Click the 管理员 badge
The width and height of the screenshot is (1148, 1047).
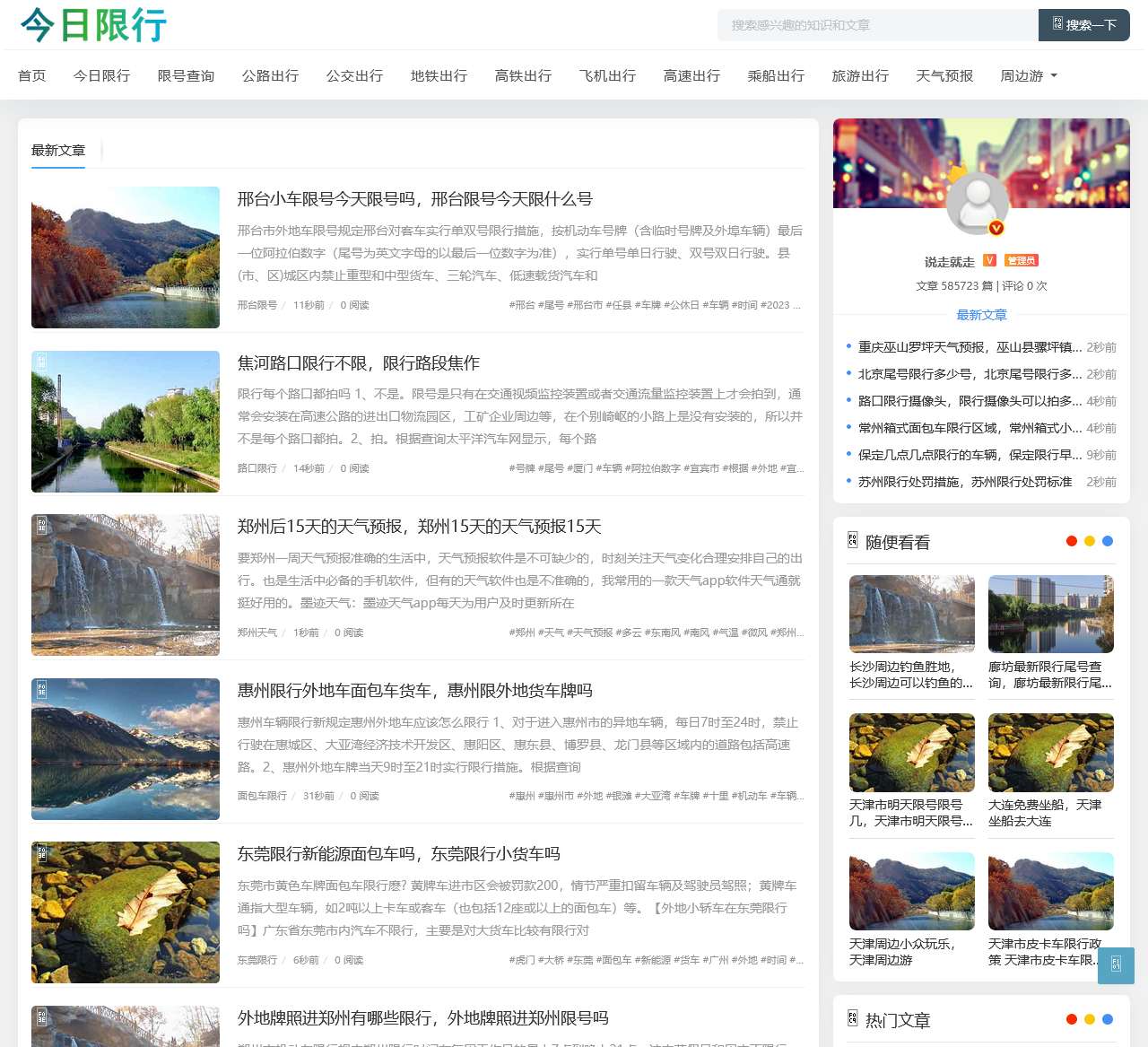point(1022,260)
